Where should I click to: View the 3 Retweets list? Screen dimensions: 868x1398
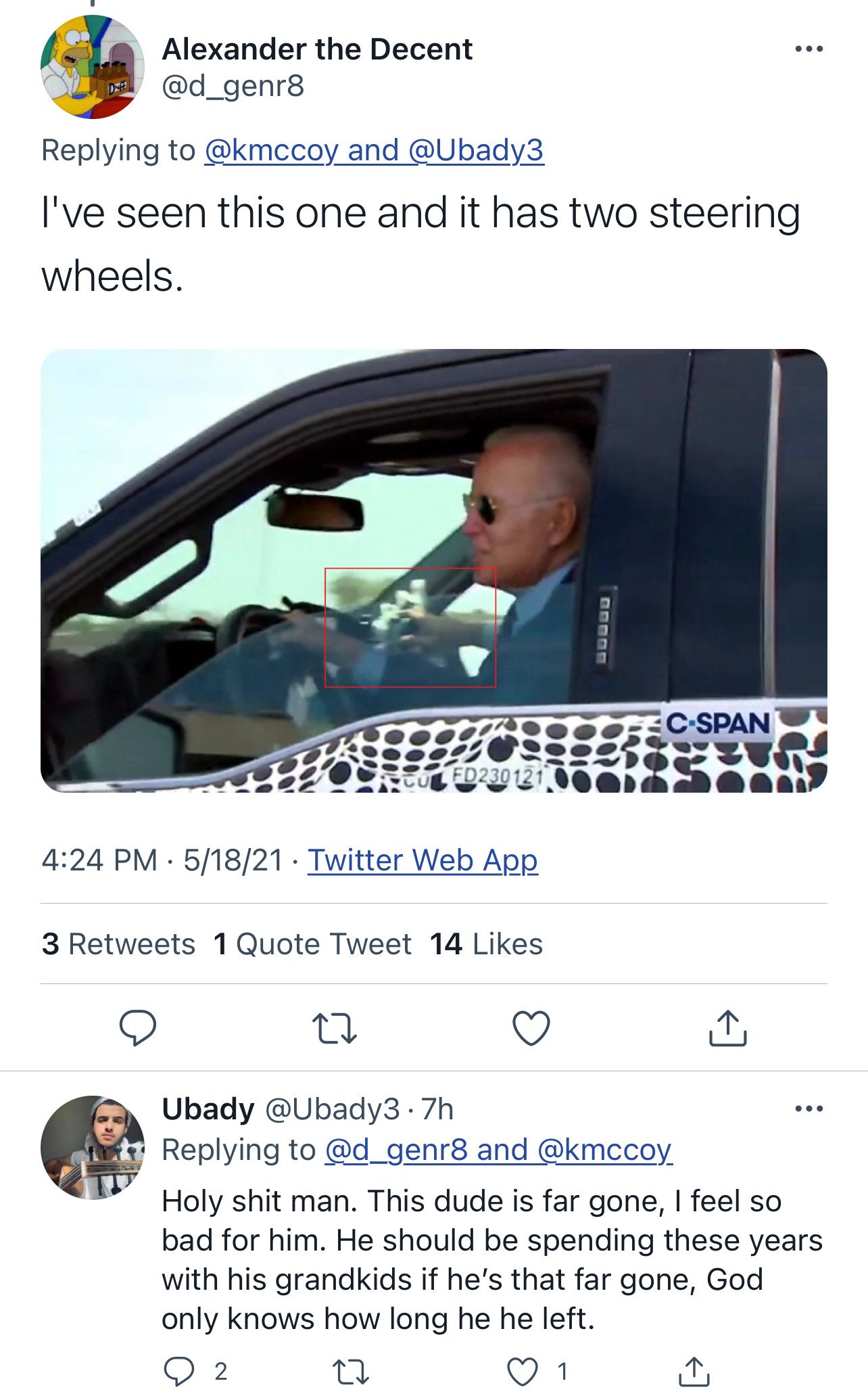pos(119,943)
